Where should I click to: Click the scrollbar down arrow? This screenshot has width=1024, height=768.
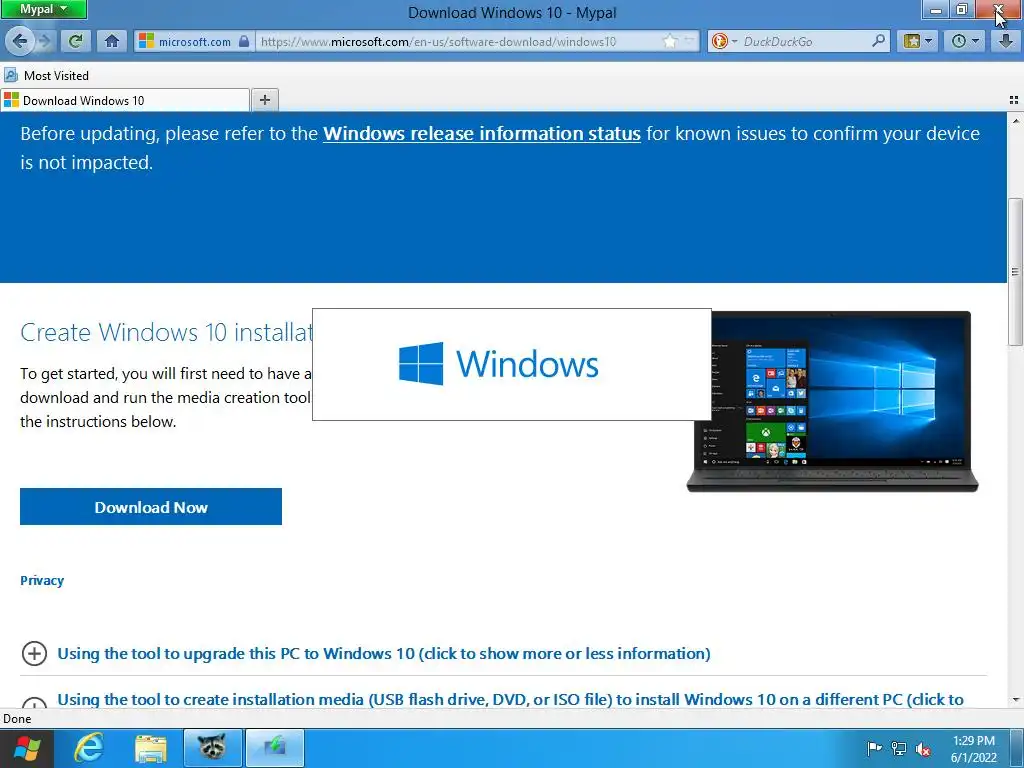click(x=1016, y=699)
